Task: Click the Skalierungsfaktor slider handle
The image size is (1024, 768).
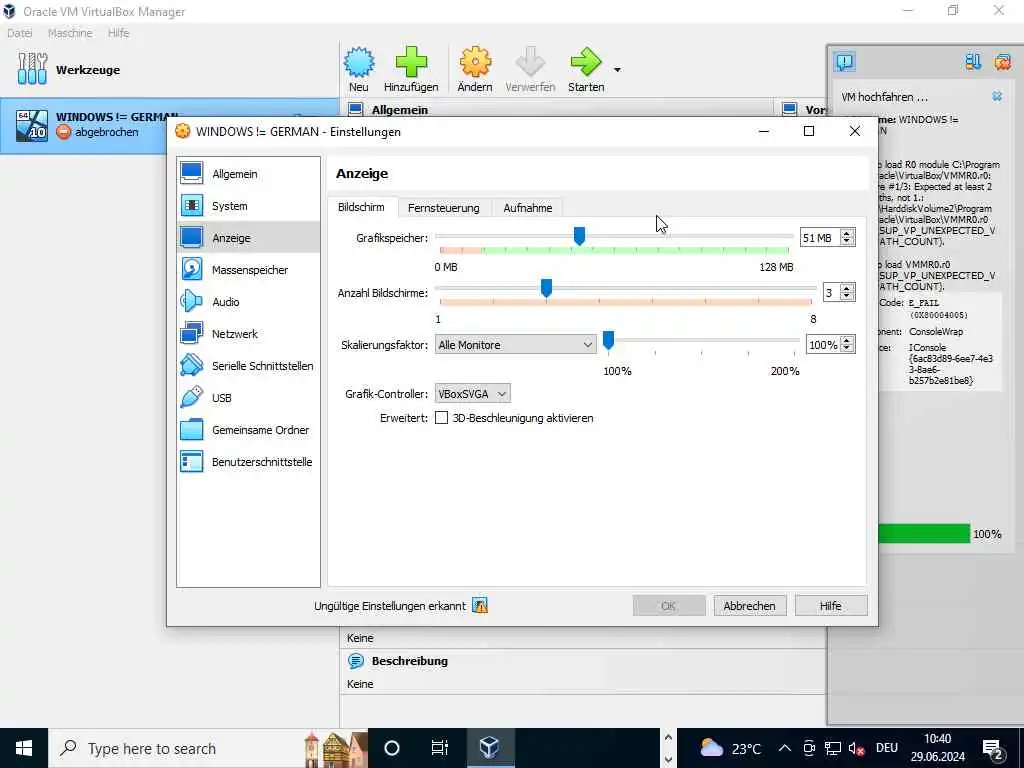Action: (608, 340)
